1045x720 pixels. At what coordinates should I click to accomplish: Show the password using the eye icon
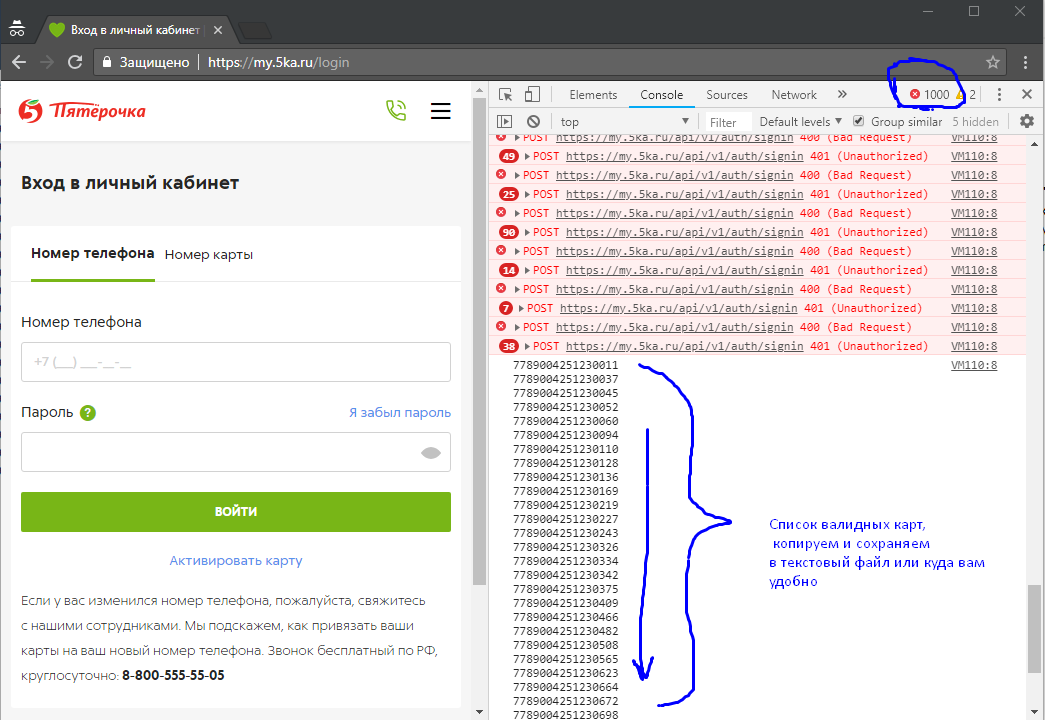click(x=431, y=453)
